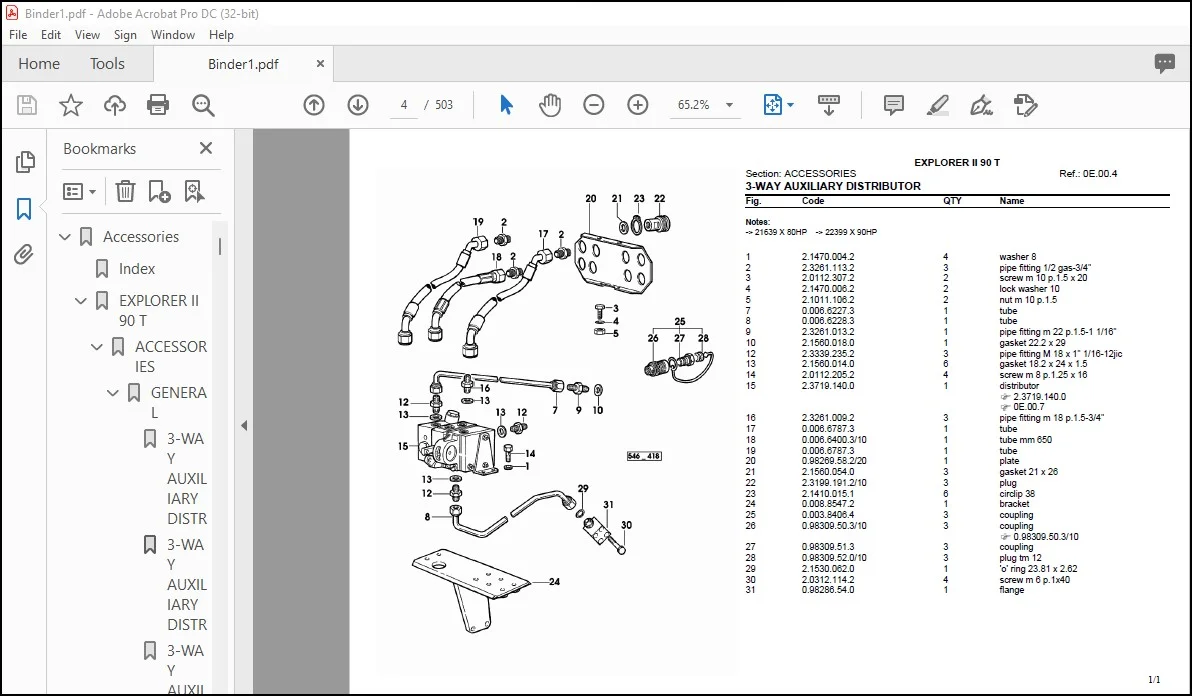Go to next page arrow
Viewport: 1192px width, 696px height.
(358, 105)
